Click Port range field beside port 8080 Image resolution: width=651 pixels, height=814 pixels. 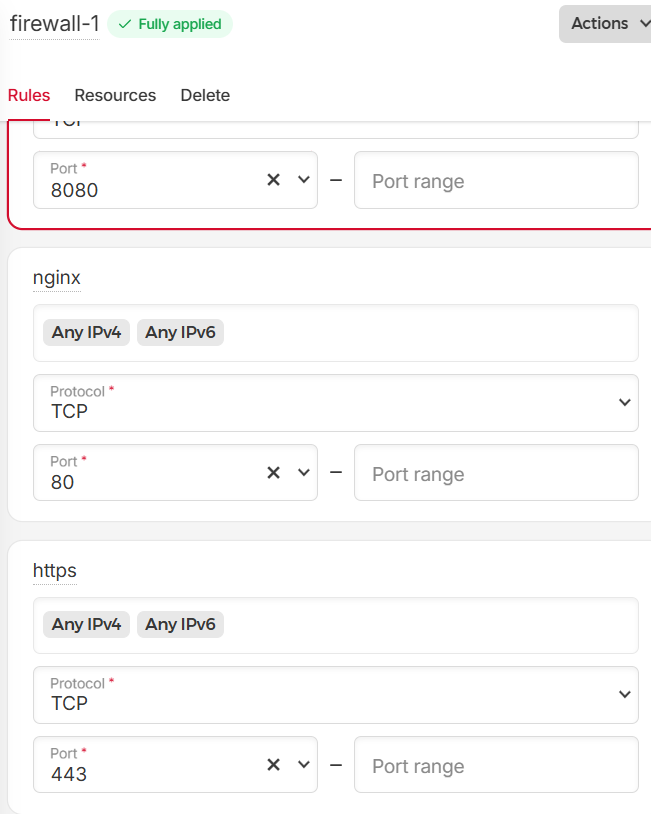(496, 180)
